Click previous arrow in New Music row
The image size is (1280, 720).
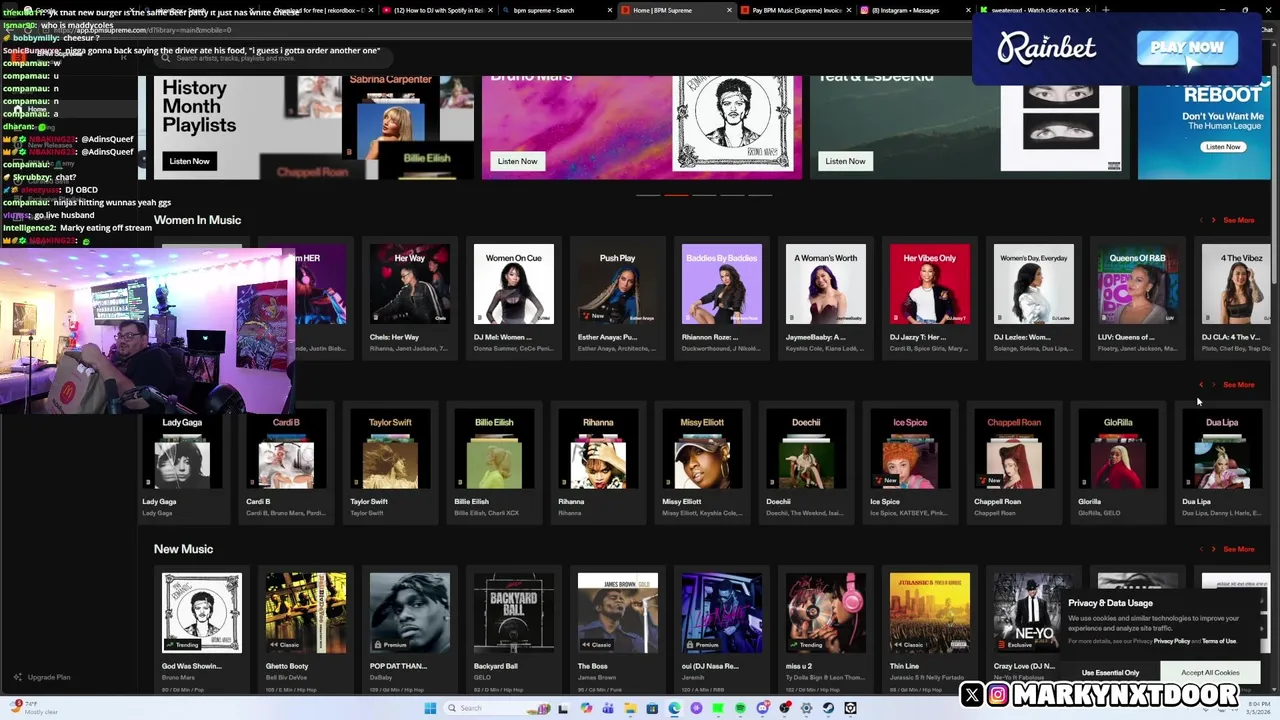1201,549
